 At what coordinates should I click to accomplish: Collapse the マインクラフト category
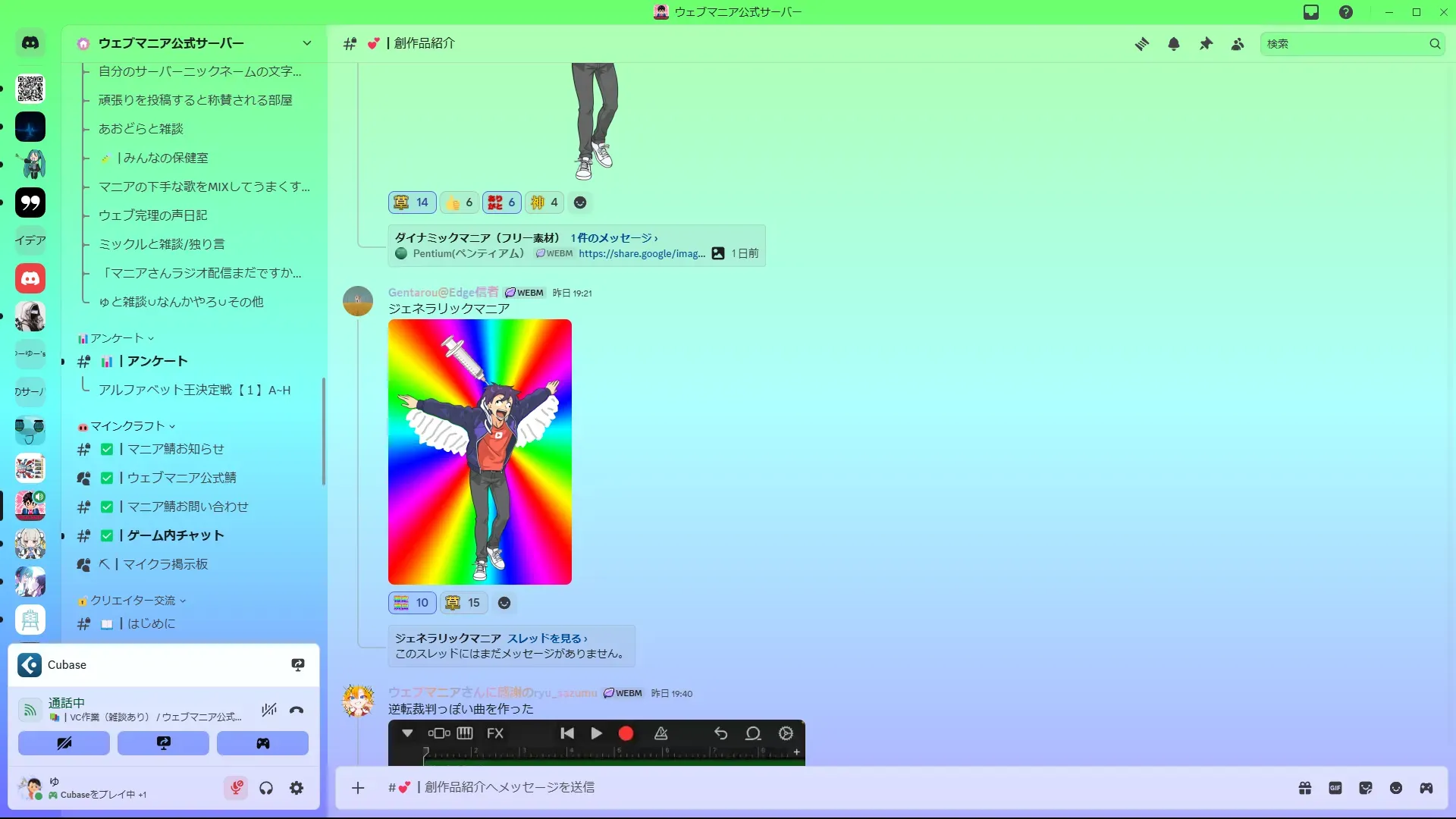tap(127, 426)
